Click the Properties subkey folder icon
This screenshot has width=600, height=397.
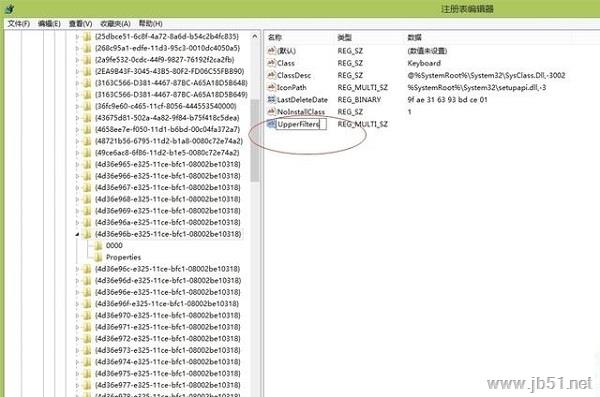99,257
